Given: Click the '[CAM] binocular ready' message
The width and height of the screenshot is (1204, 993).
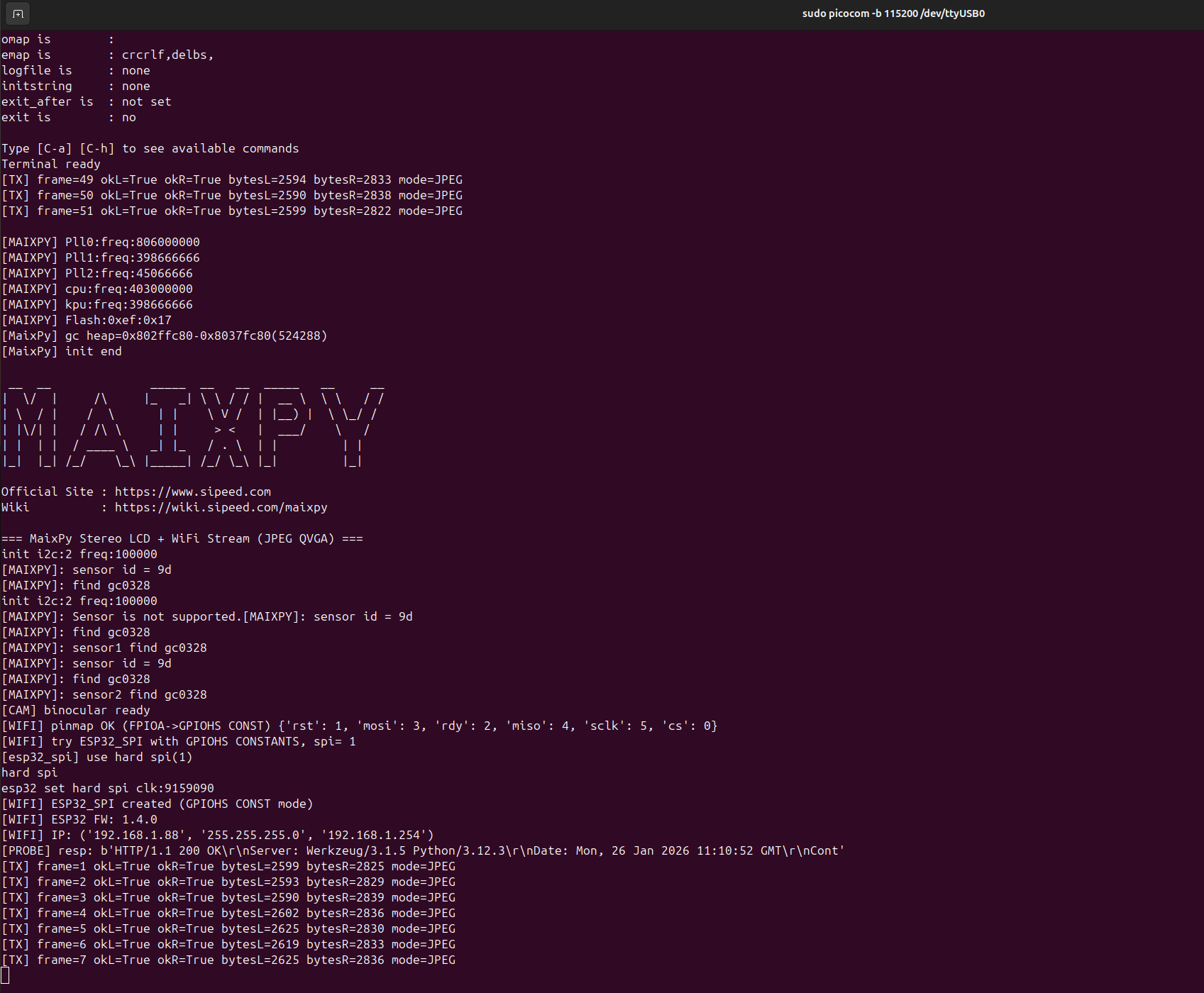Looking at the screenshot, I should pos(76,710).
